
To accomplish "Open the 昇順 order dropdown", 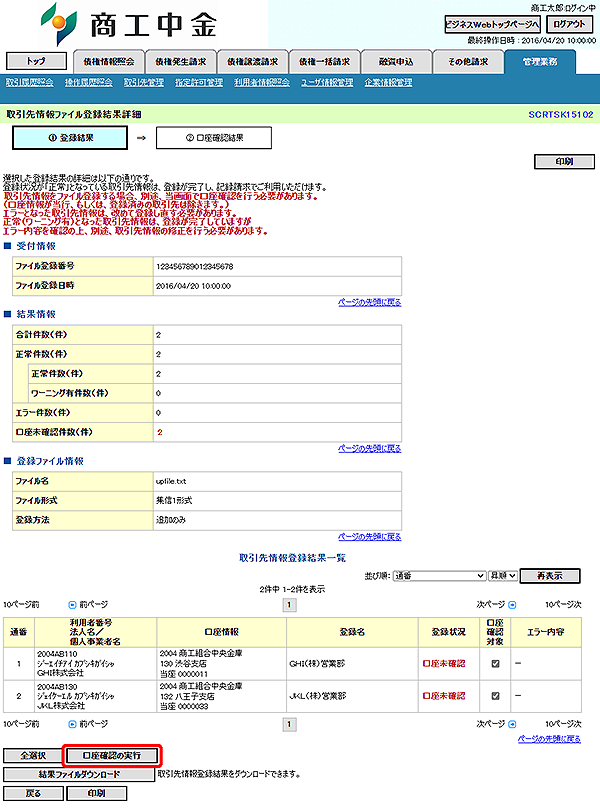I will (503, 576).
